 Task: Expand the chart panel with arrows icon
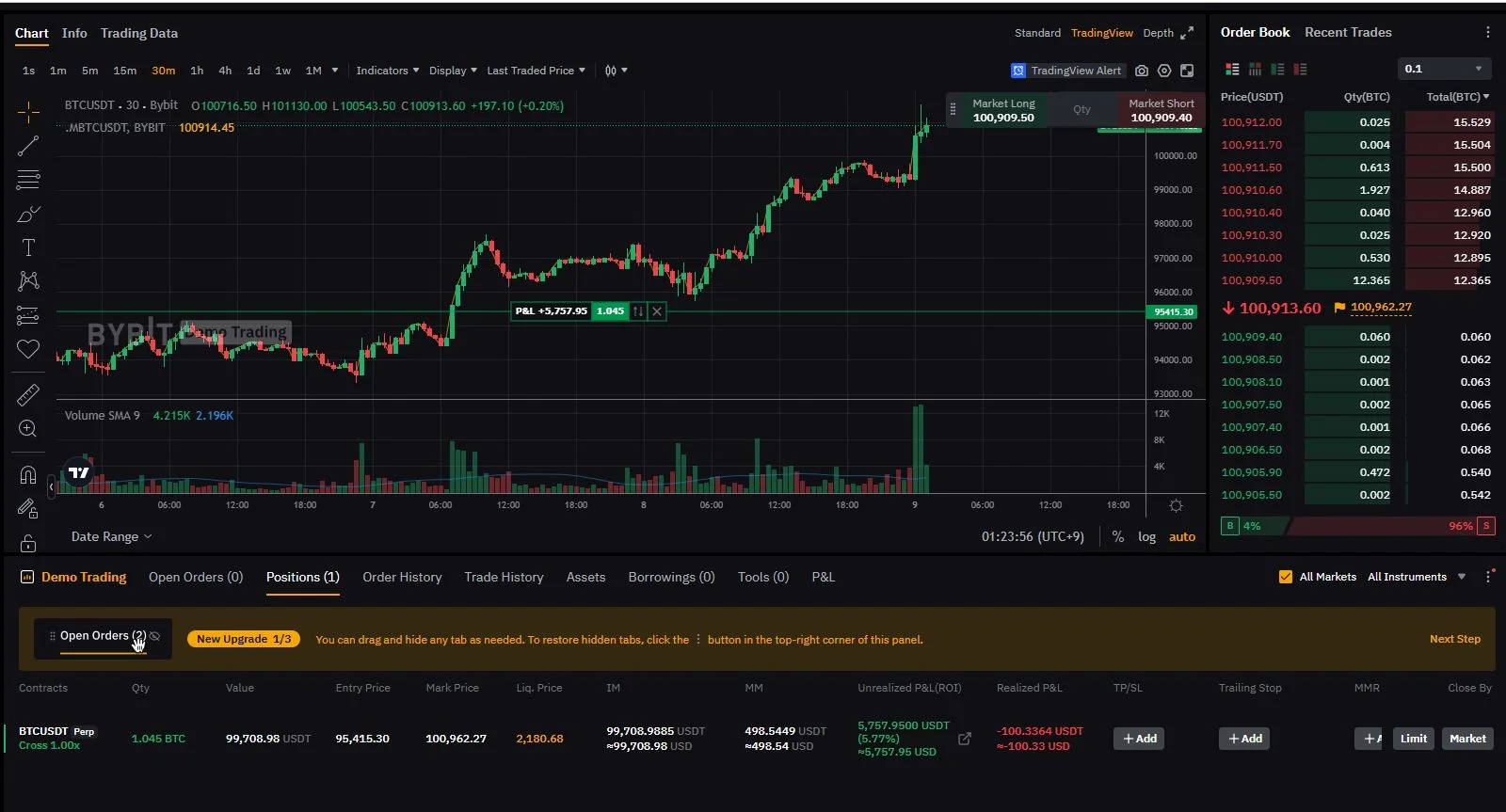coord(1187,33)
